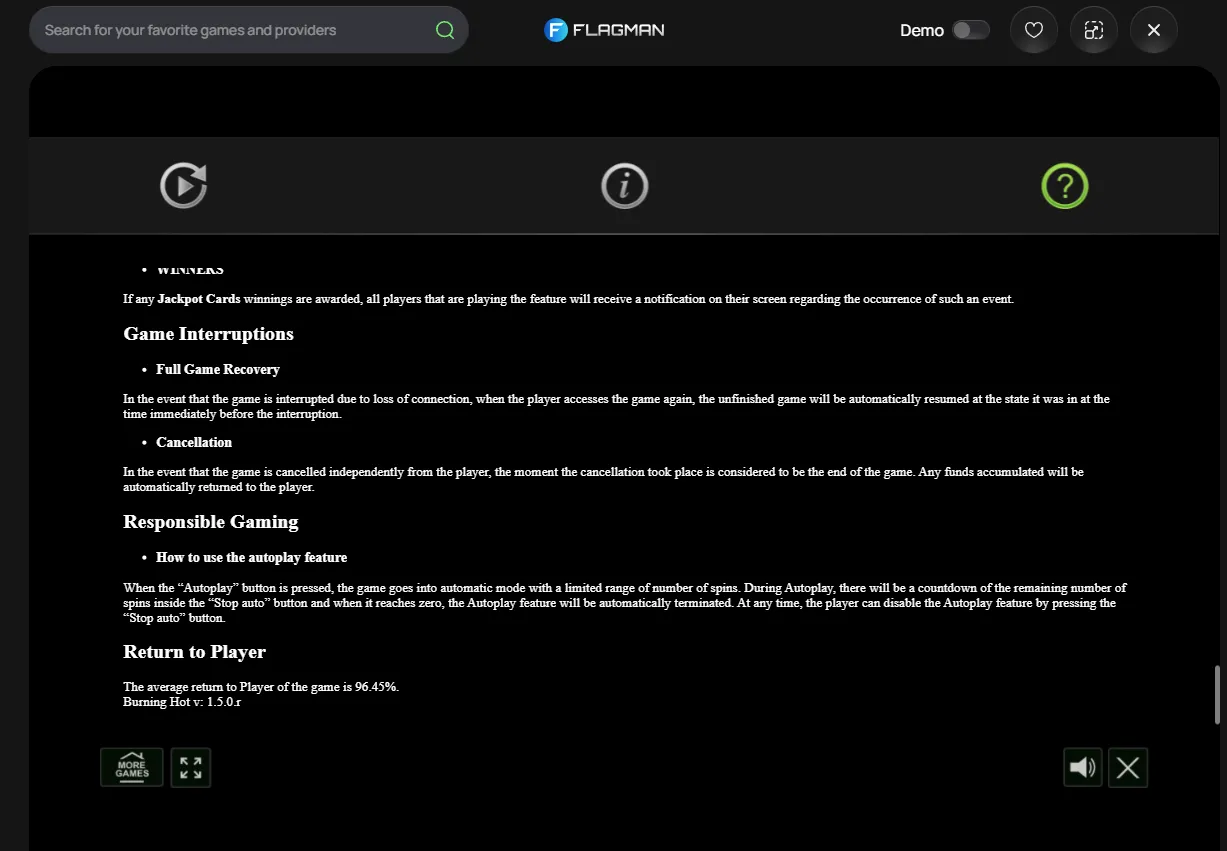This screenshot has width=1227, height=851.
Task: Click the bold Jackpot Cards text
Action: 198,299
